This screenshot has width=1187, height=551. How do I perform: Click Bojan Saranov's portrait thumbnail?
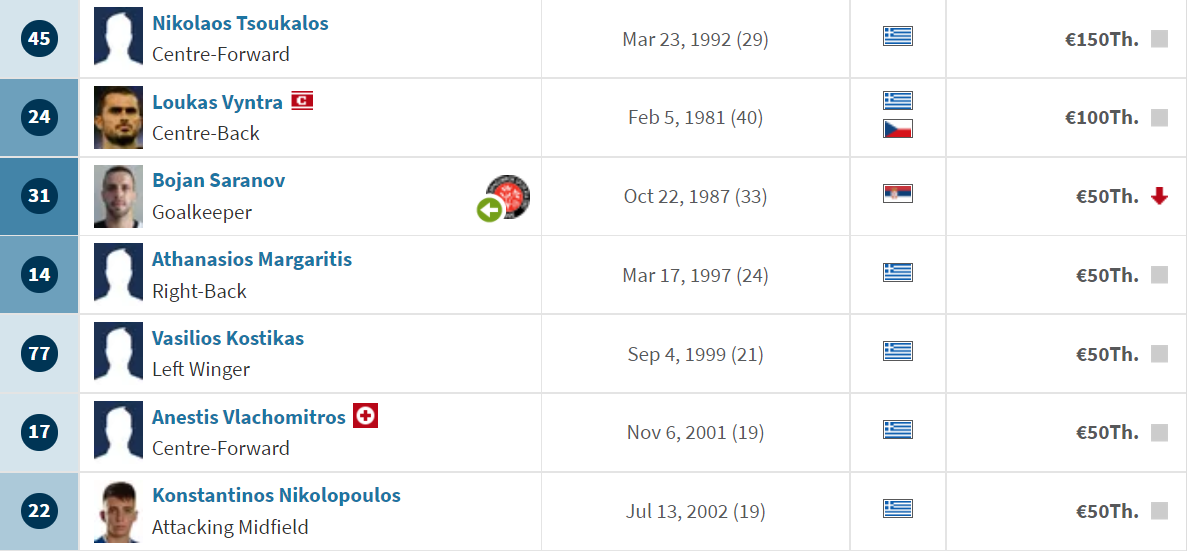(x=118, y=196)
